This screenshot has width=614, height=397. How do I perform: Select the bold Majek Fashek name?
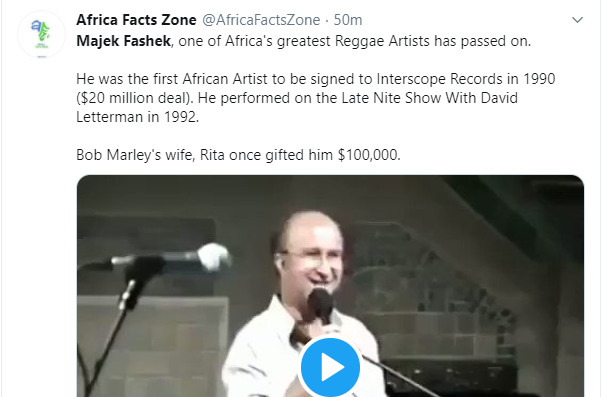pos(124,41)
